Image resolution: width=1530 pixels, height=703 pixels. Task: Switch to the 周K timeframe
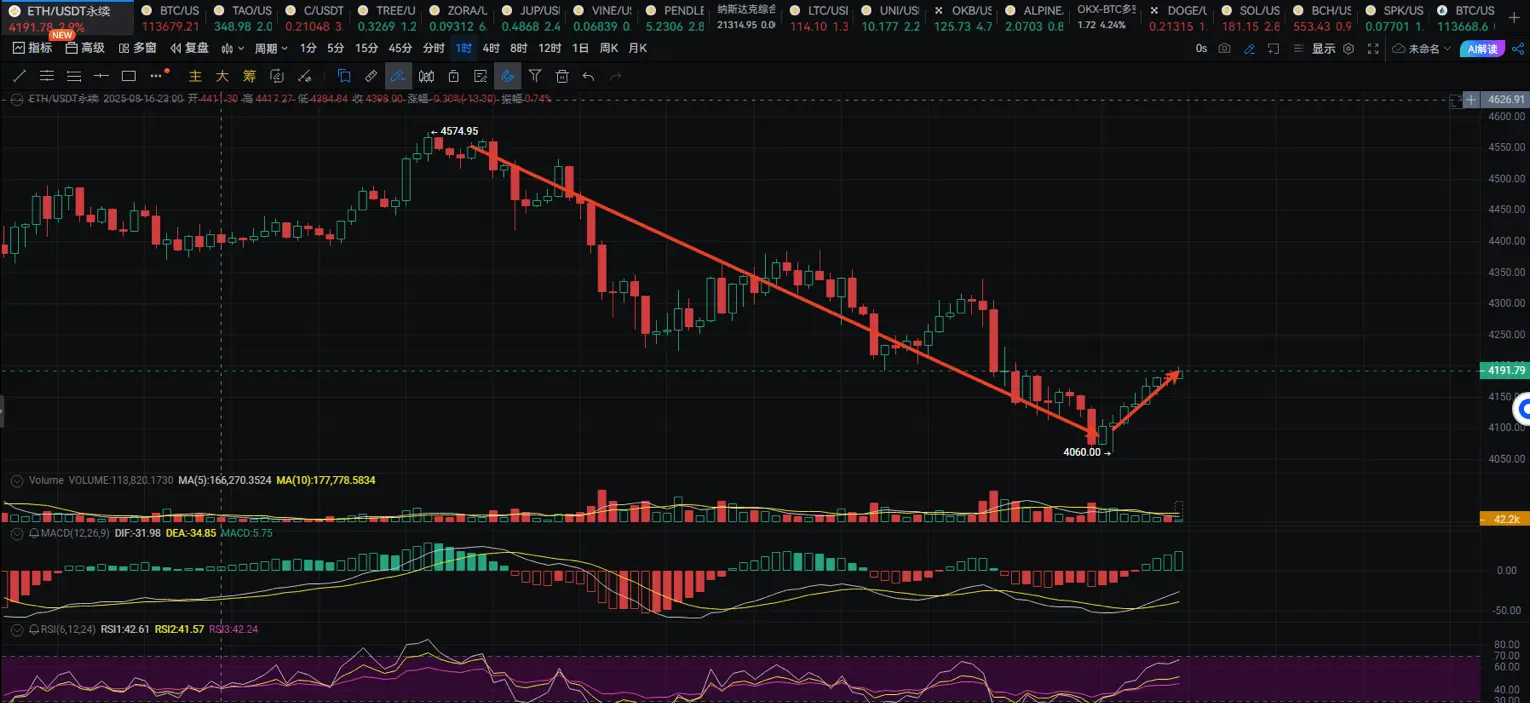click(608, 48)
